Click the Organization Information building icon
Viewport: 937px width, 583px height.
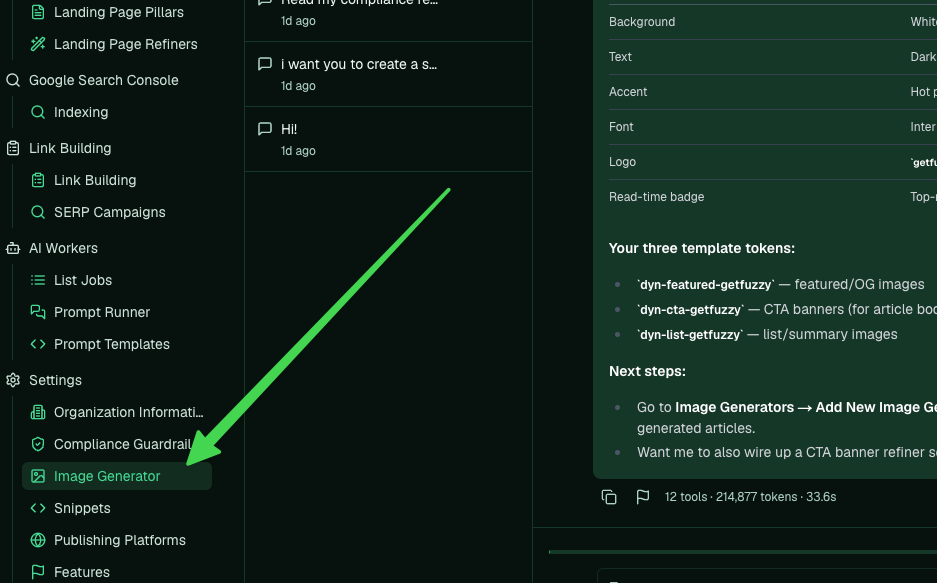tap(38, 412)
